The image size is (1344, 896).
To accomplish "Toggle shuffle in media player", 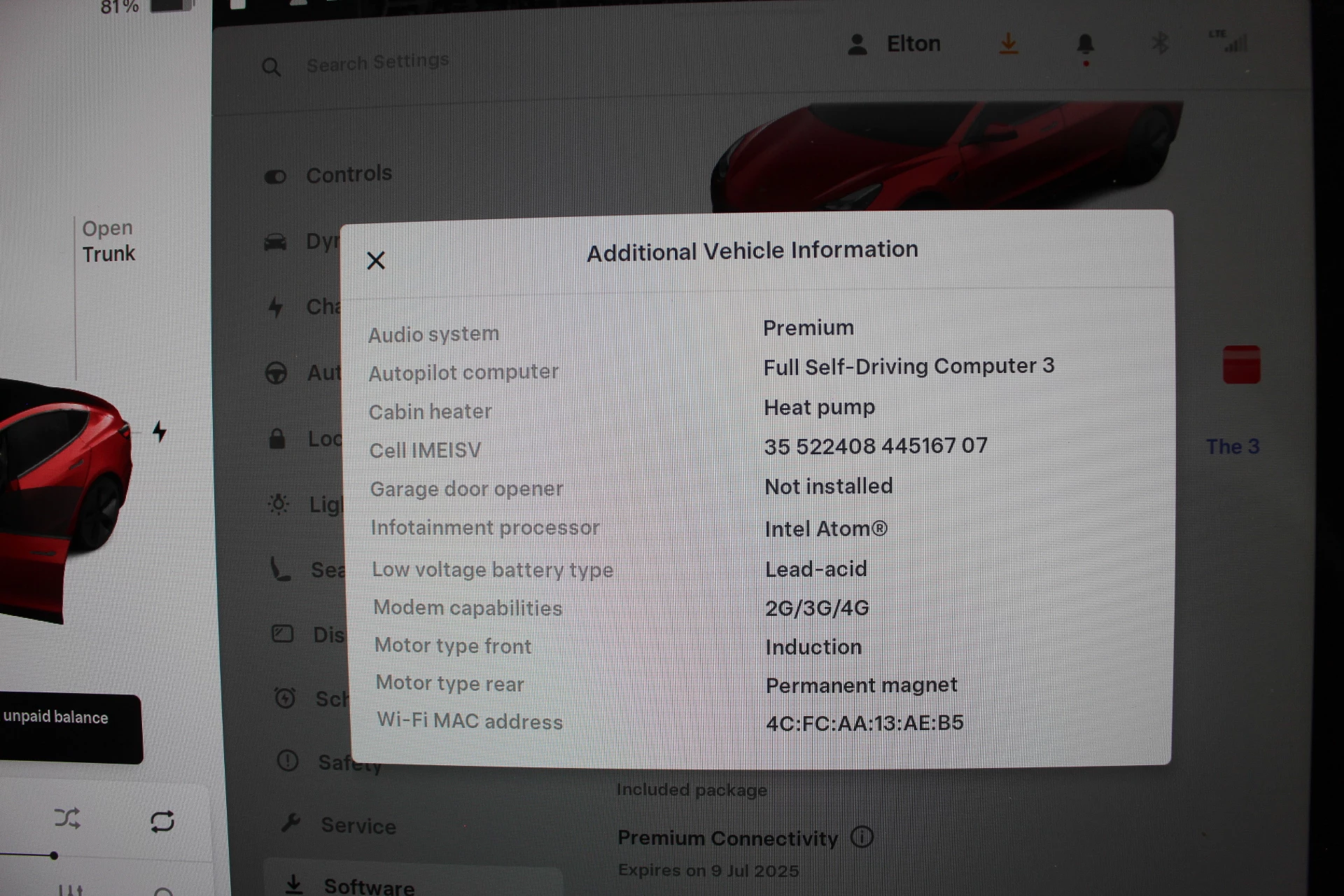I will click(67, 818).
